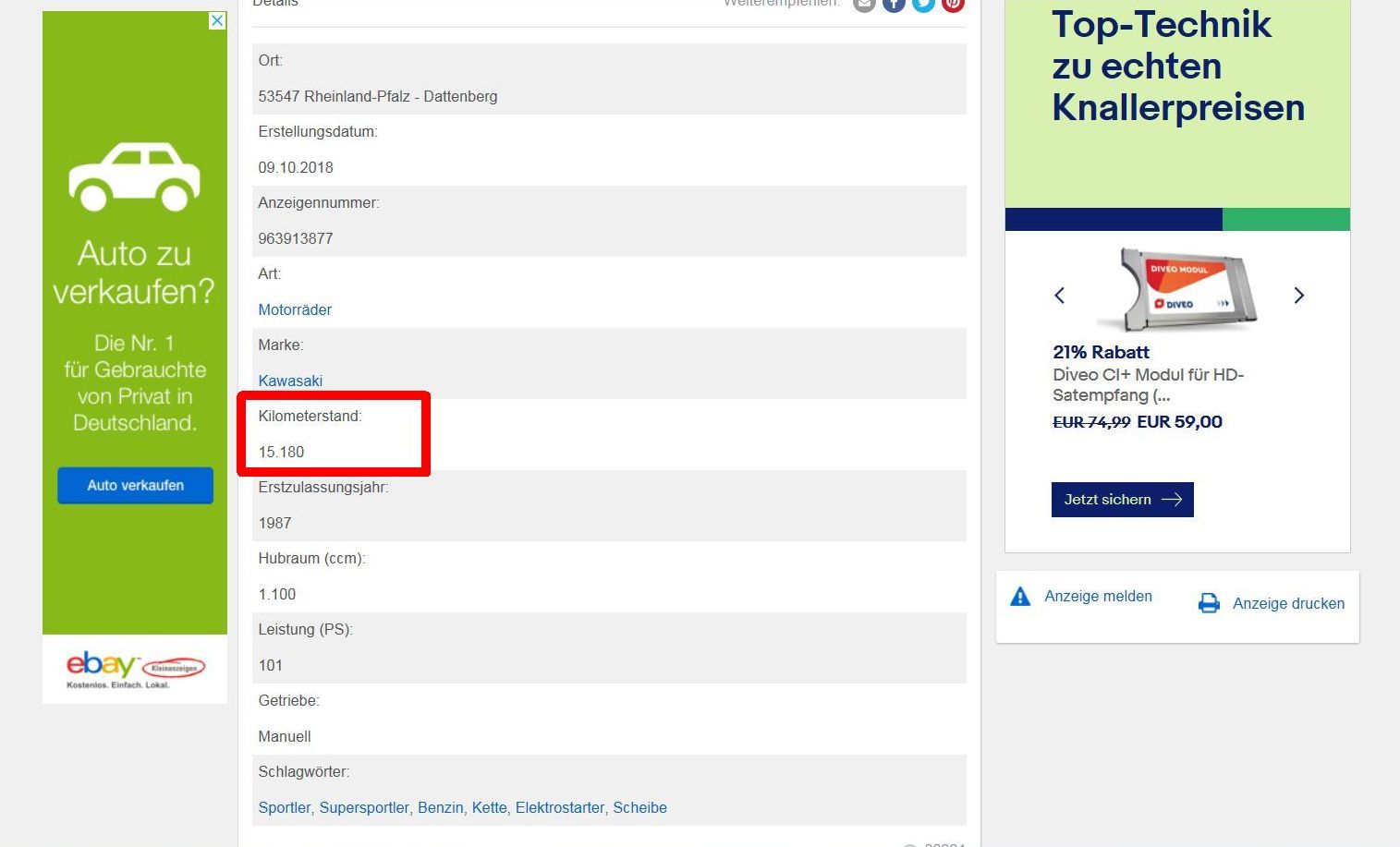Pin the listing with the Pinterest icon
Image resolution: width=1400 pixels, height=847 pixels.
click(x=953, y=4)
